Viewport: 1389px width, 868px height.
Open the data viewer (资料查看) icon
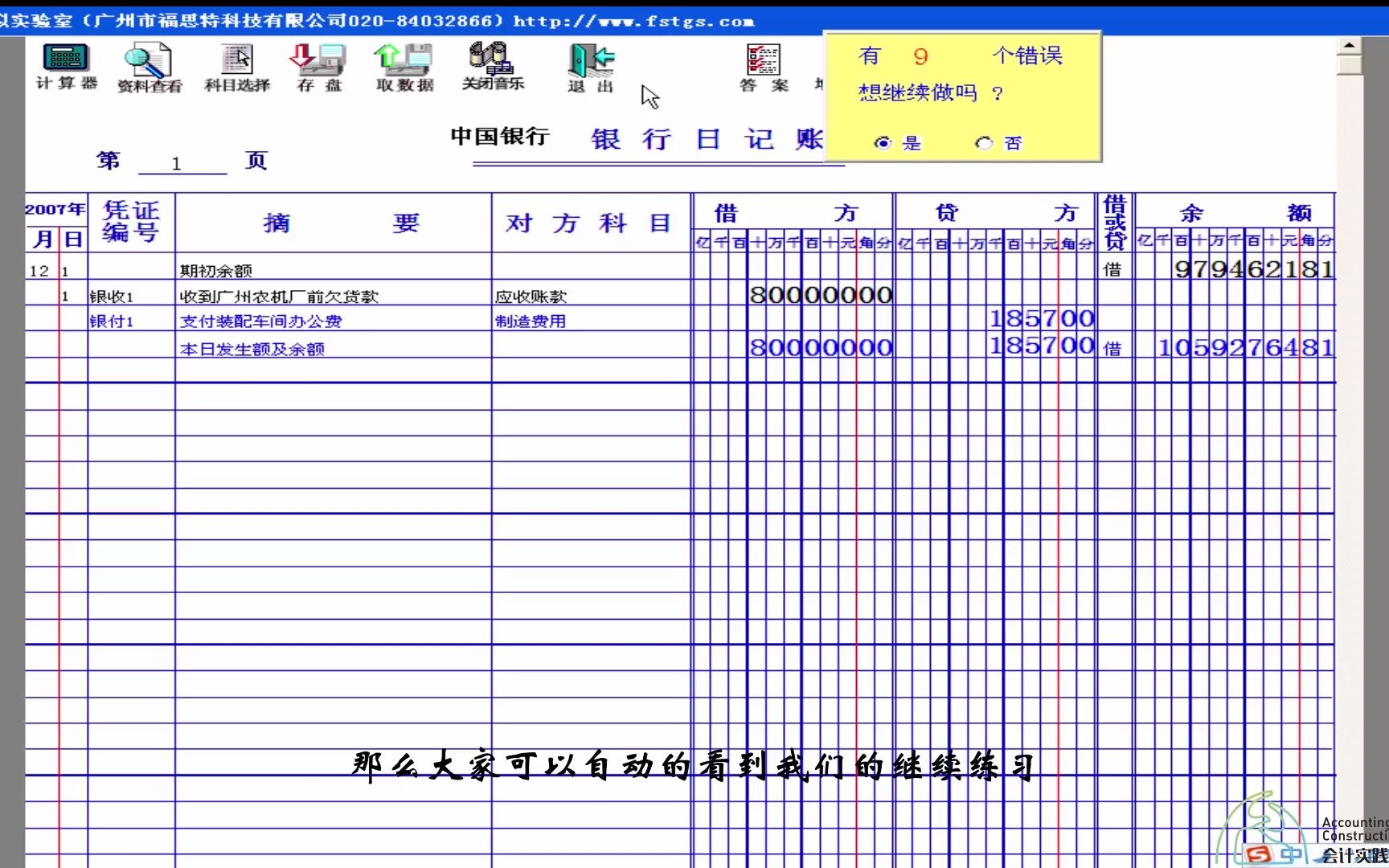click(150, 68)
